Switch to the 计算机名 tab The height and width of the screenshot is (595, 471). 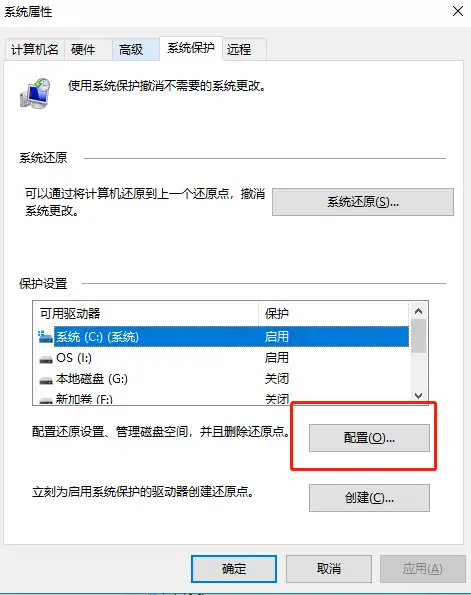[x=35, y=49]
